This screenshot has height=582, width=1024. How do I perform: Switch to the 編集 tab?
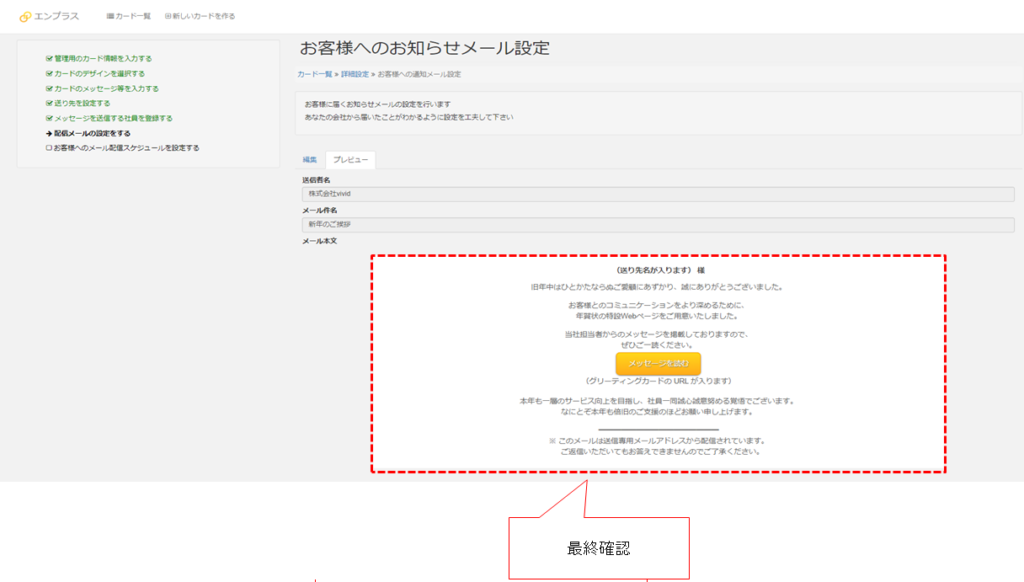310,160
